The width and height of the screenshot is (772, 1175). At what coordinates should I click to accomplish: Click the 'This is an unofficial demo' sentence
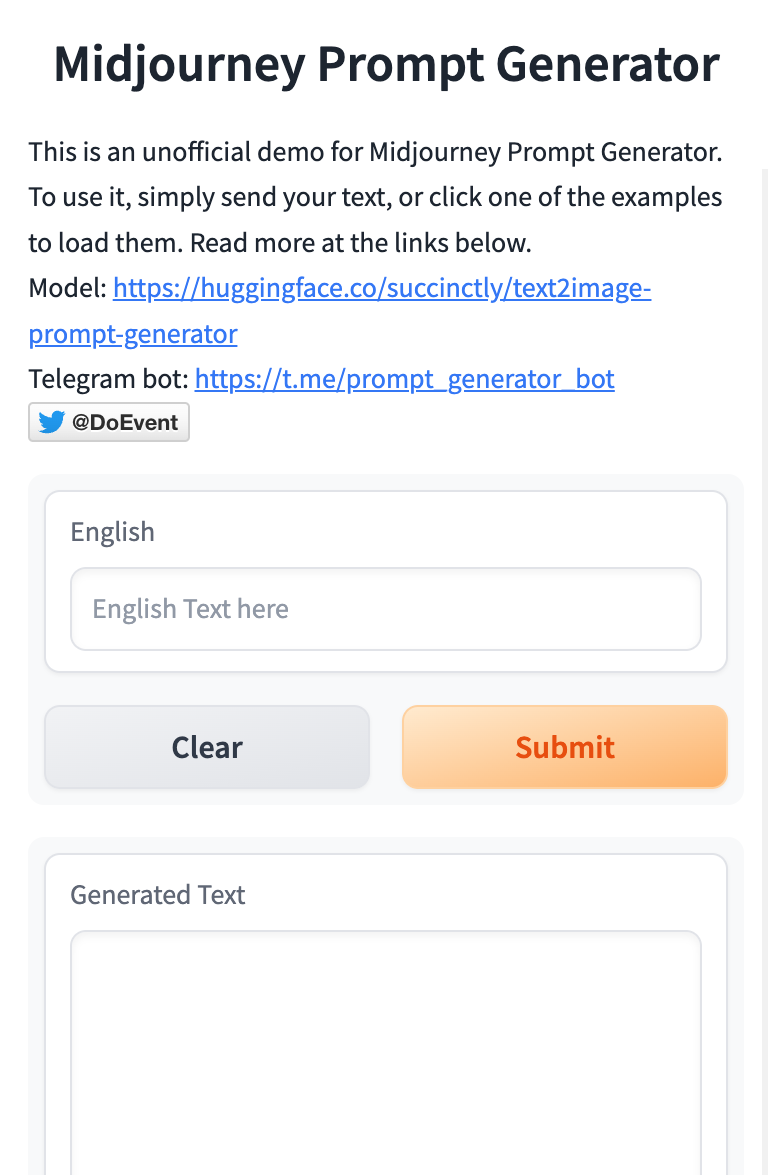tap(376, 152)
